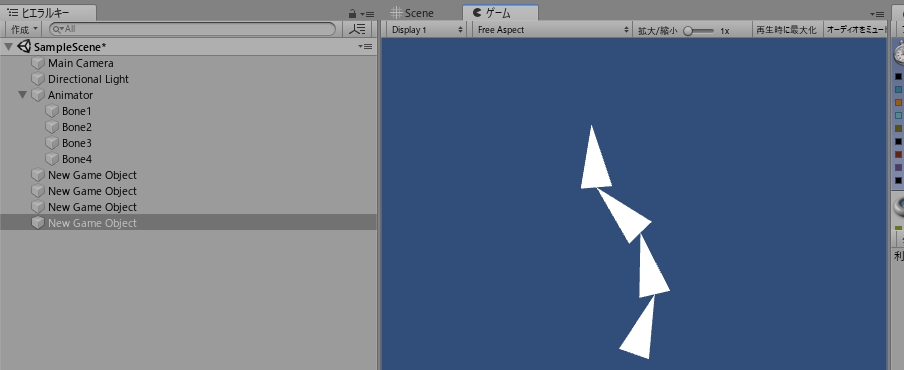
Task: Toggle オーディオをミュート mute audio
Action: coord(856,30)
